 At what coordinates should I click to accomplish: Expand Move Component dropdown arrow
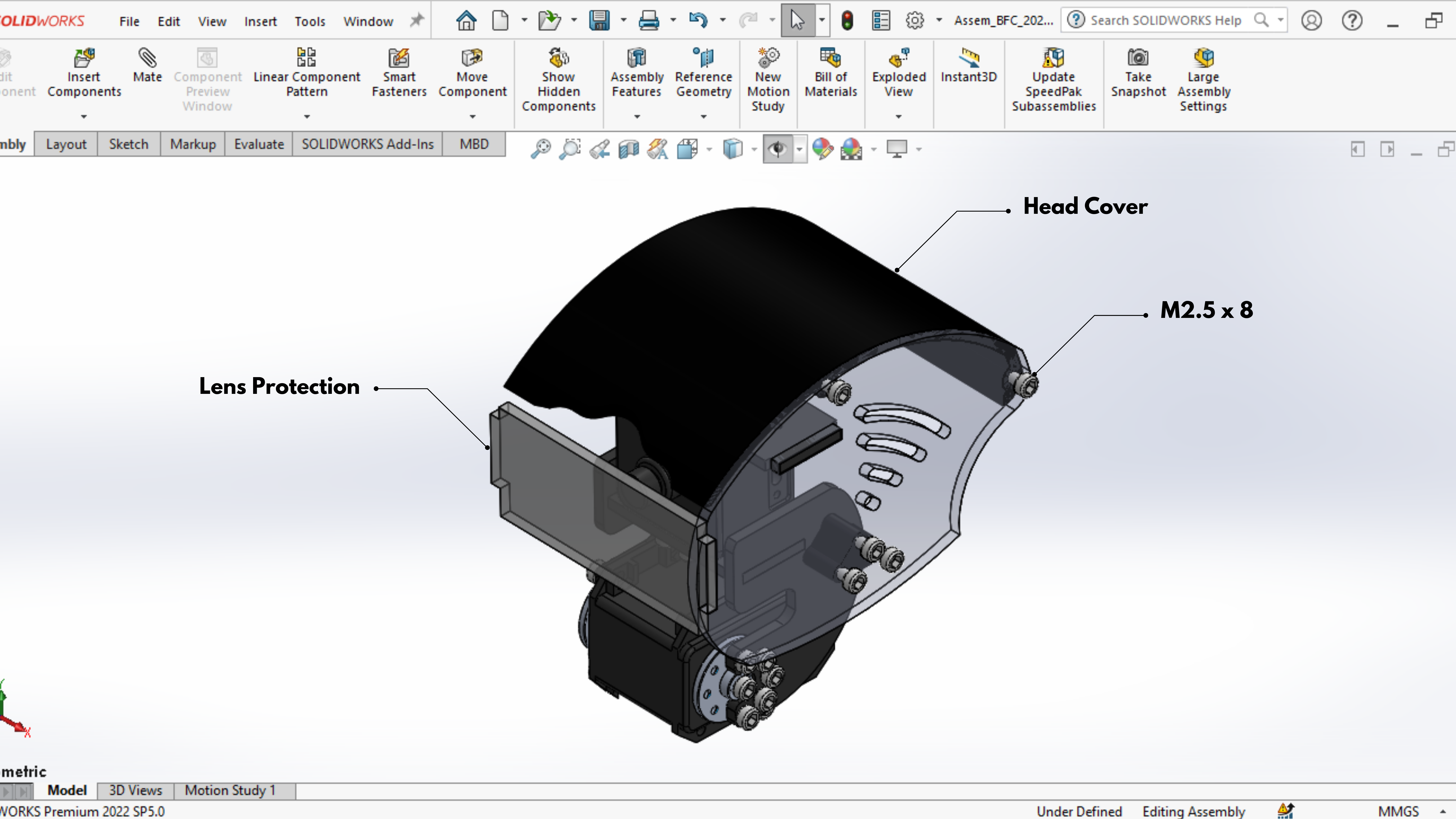pyautogui.click(x=472, y=117)
